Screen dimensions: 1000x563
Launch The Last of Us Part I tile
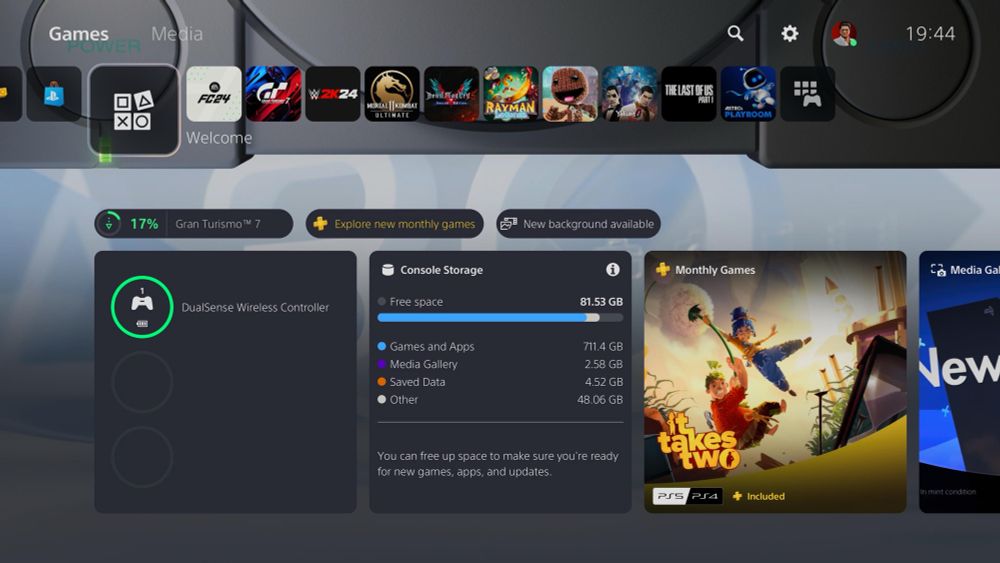point(689,94)
